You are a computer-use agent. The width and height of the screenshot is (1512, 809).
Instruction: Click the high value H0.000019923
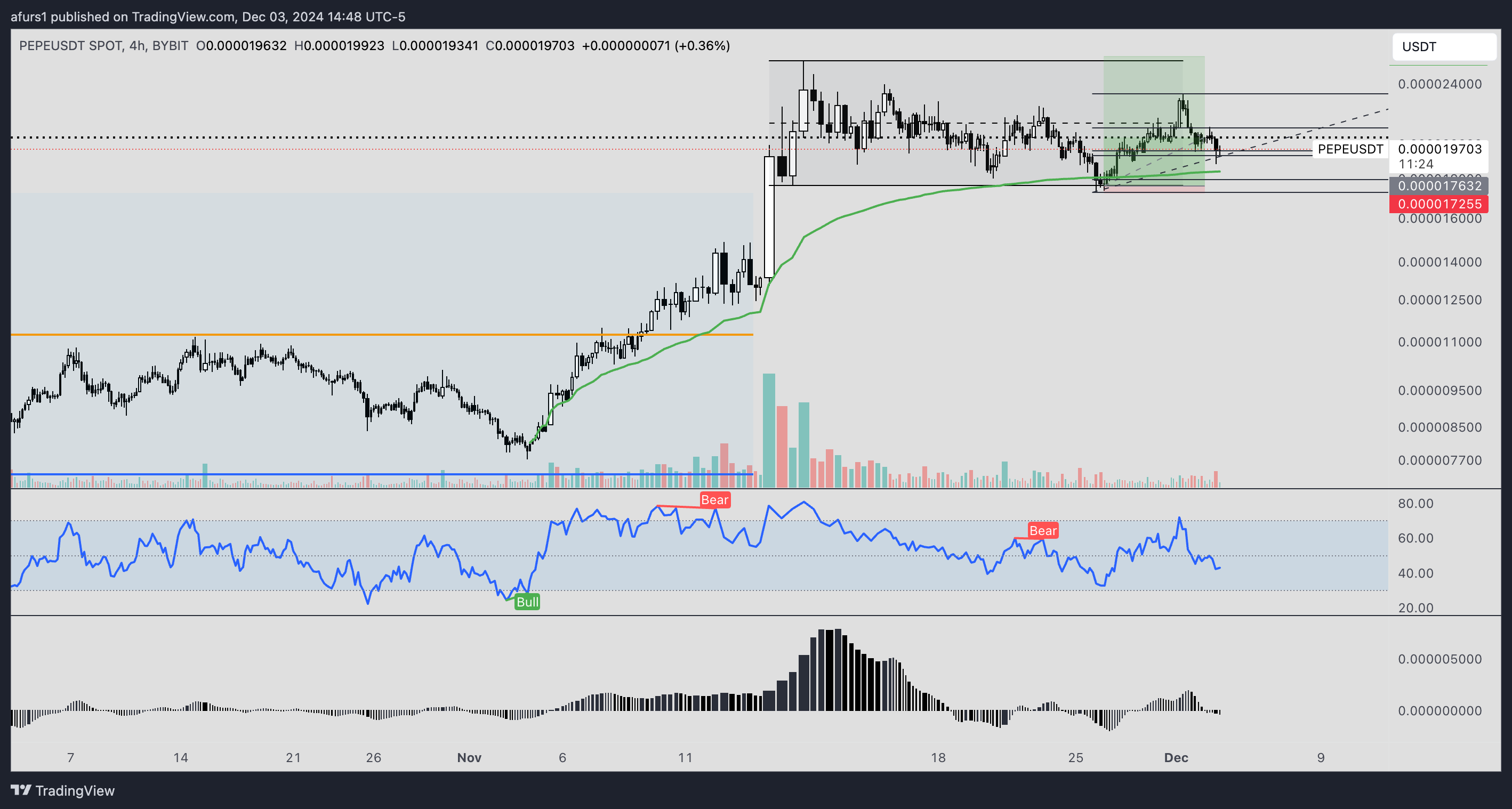click(339, 46)
